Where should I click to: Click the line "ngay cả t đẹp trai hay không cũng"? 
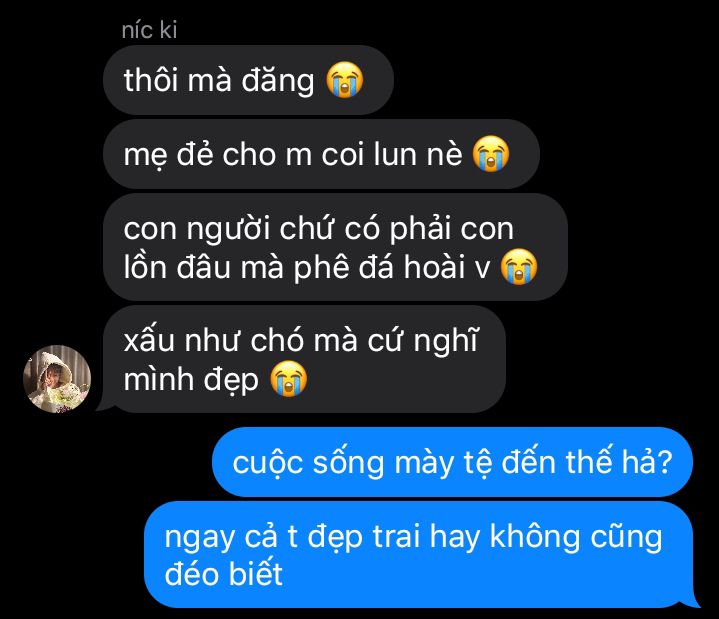coord(414,536)
